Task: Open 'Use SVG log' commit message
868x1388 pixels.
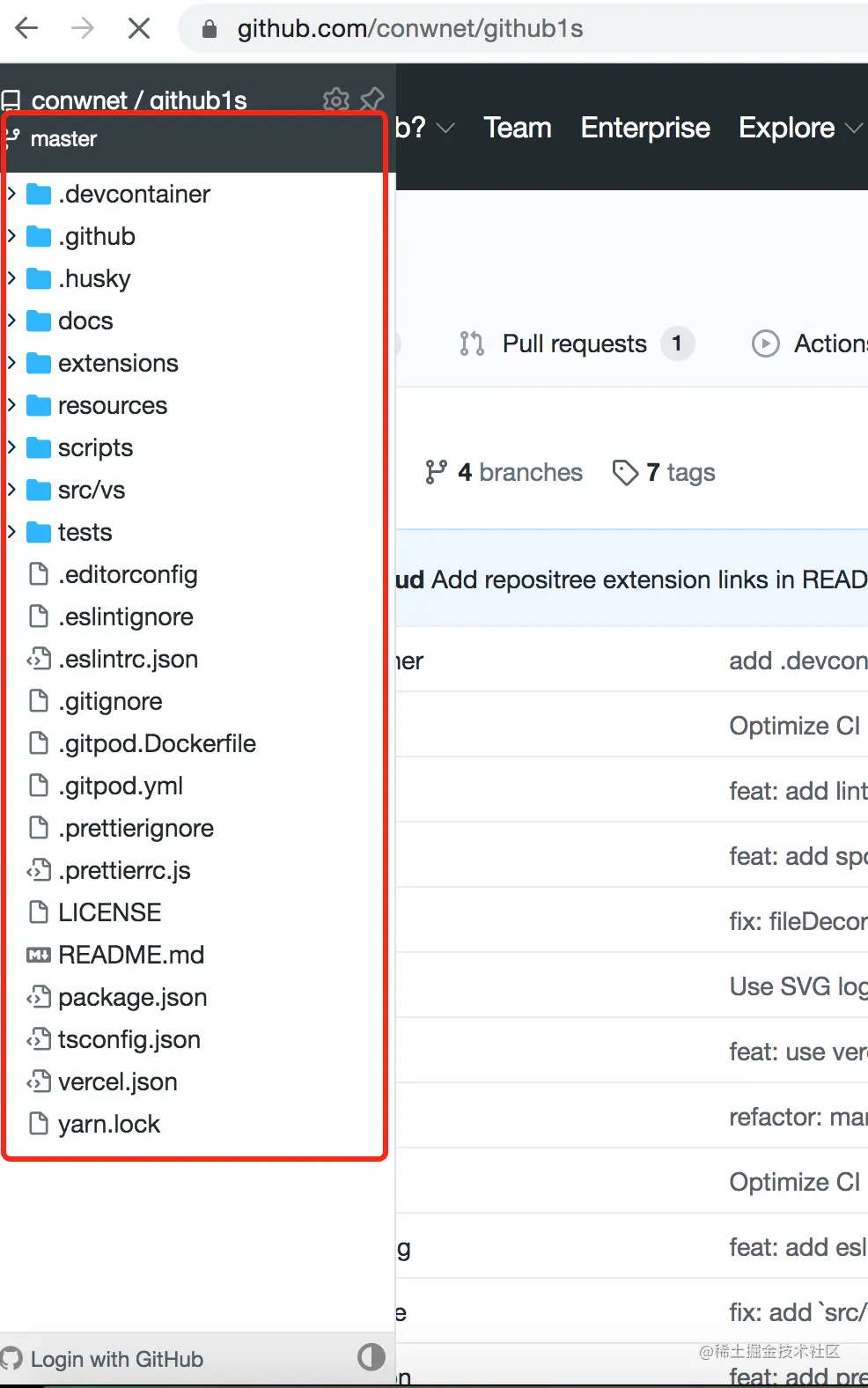Action: pyautogui.click(x=798, y=986)
